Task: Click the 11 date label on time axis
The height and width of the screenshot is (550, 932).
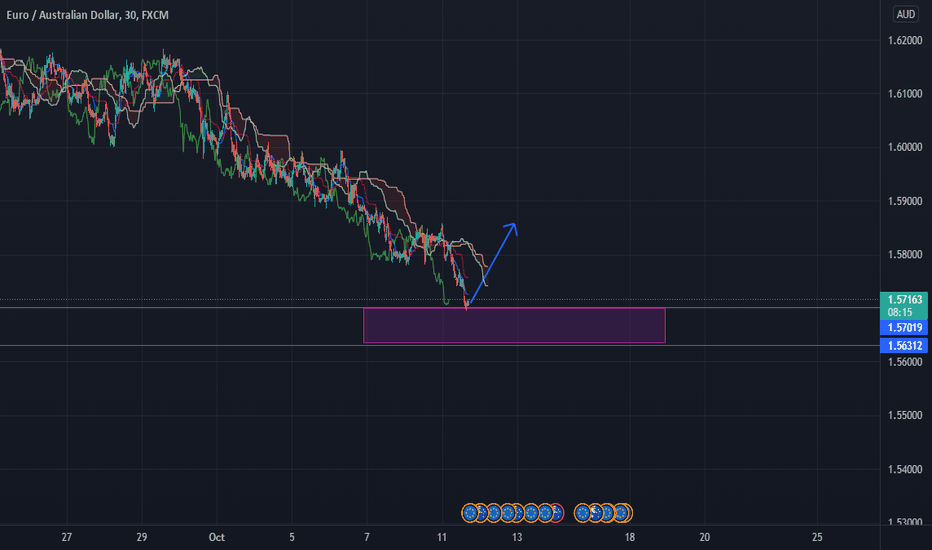Action: point(442,538)
